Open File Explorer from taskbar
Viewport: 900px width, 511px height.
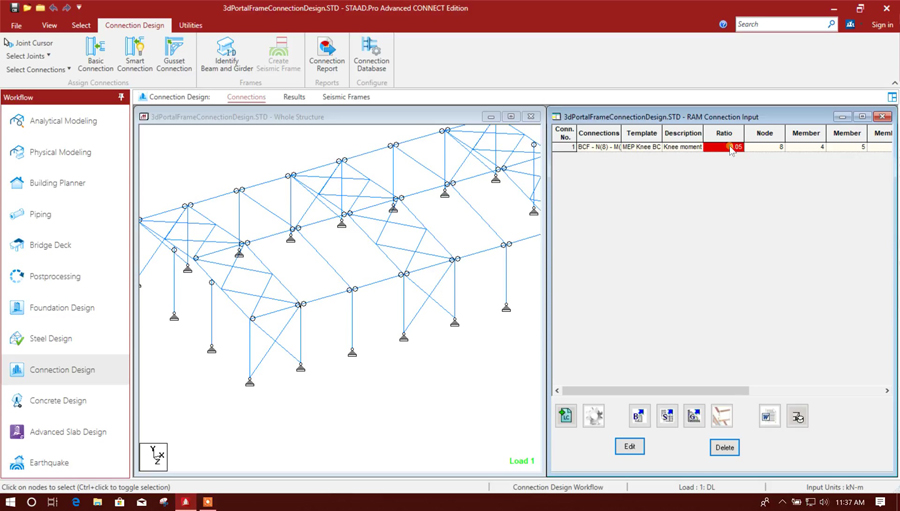(97, 502)
